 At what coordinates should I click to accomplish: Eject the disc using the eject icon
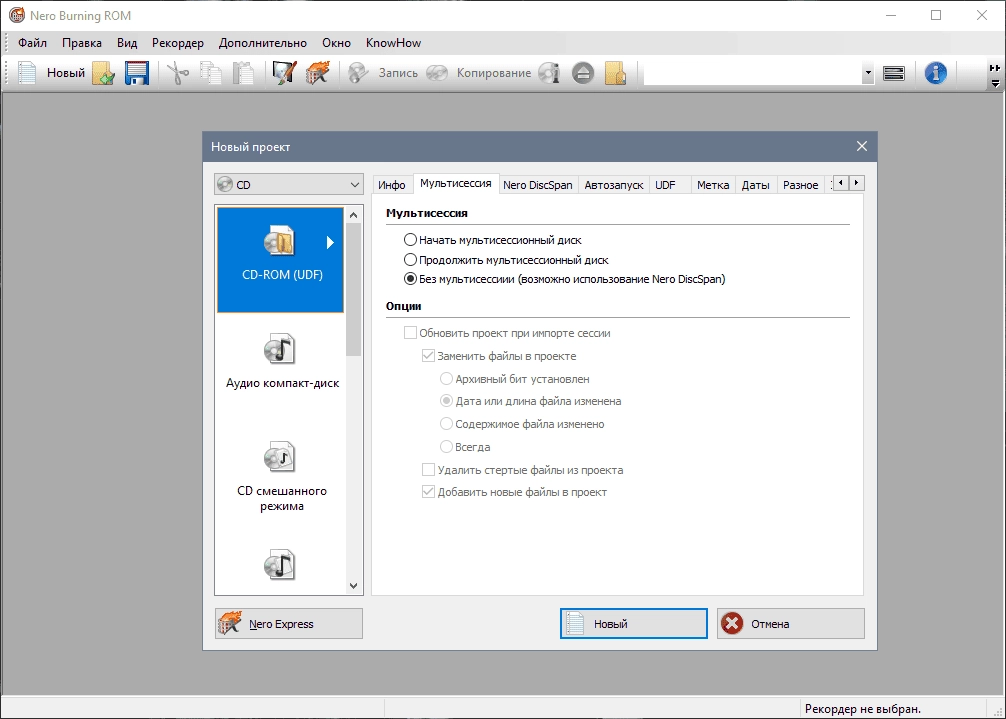click(583, 73)
